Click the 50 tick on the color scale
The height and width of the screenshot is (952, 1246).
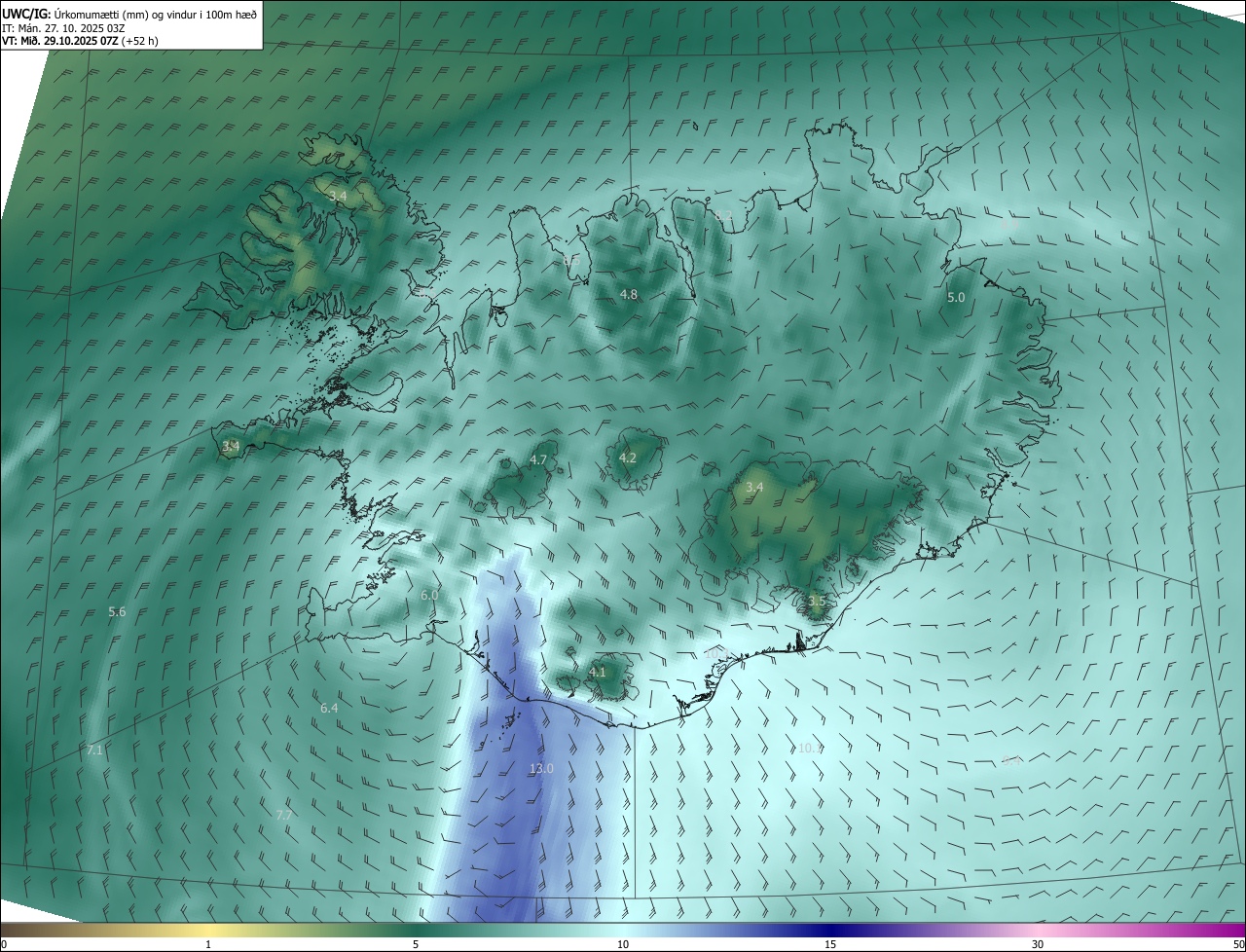1238,944
